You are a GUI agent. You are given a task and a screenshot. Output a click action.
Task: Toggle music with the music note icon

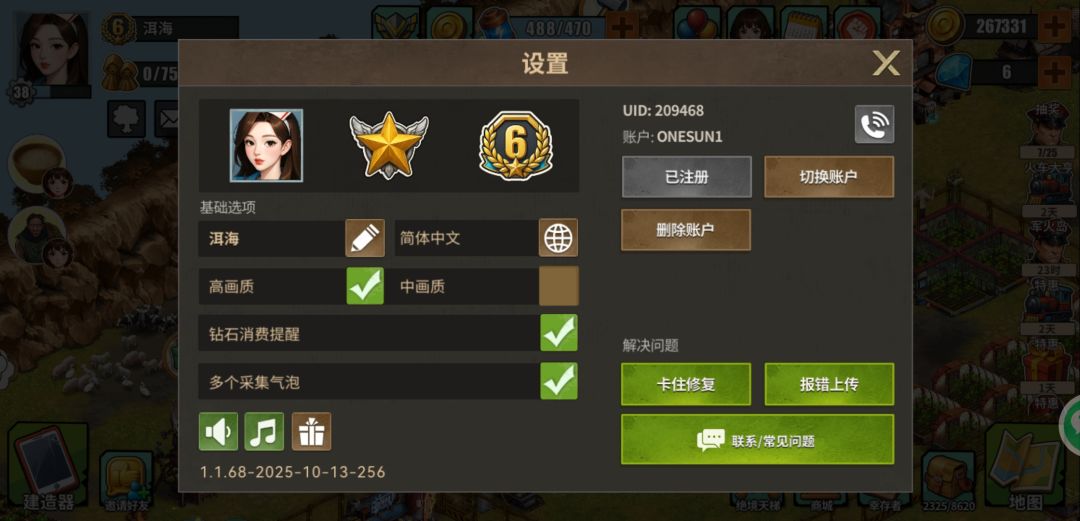(x=264, y=431)
